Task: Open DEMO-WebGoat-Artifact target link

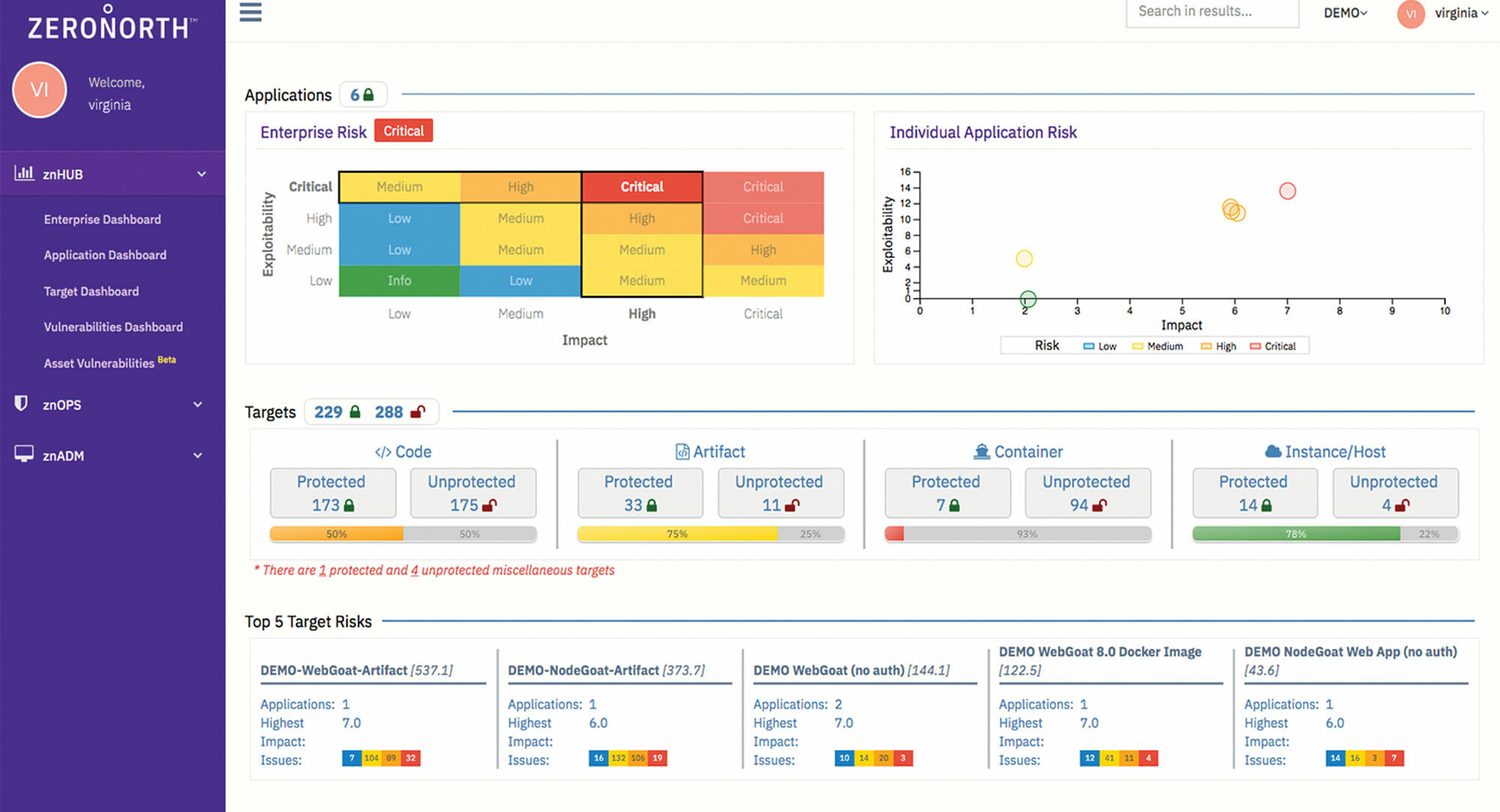Action: (x=333, y=670)
